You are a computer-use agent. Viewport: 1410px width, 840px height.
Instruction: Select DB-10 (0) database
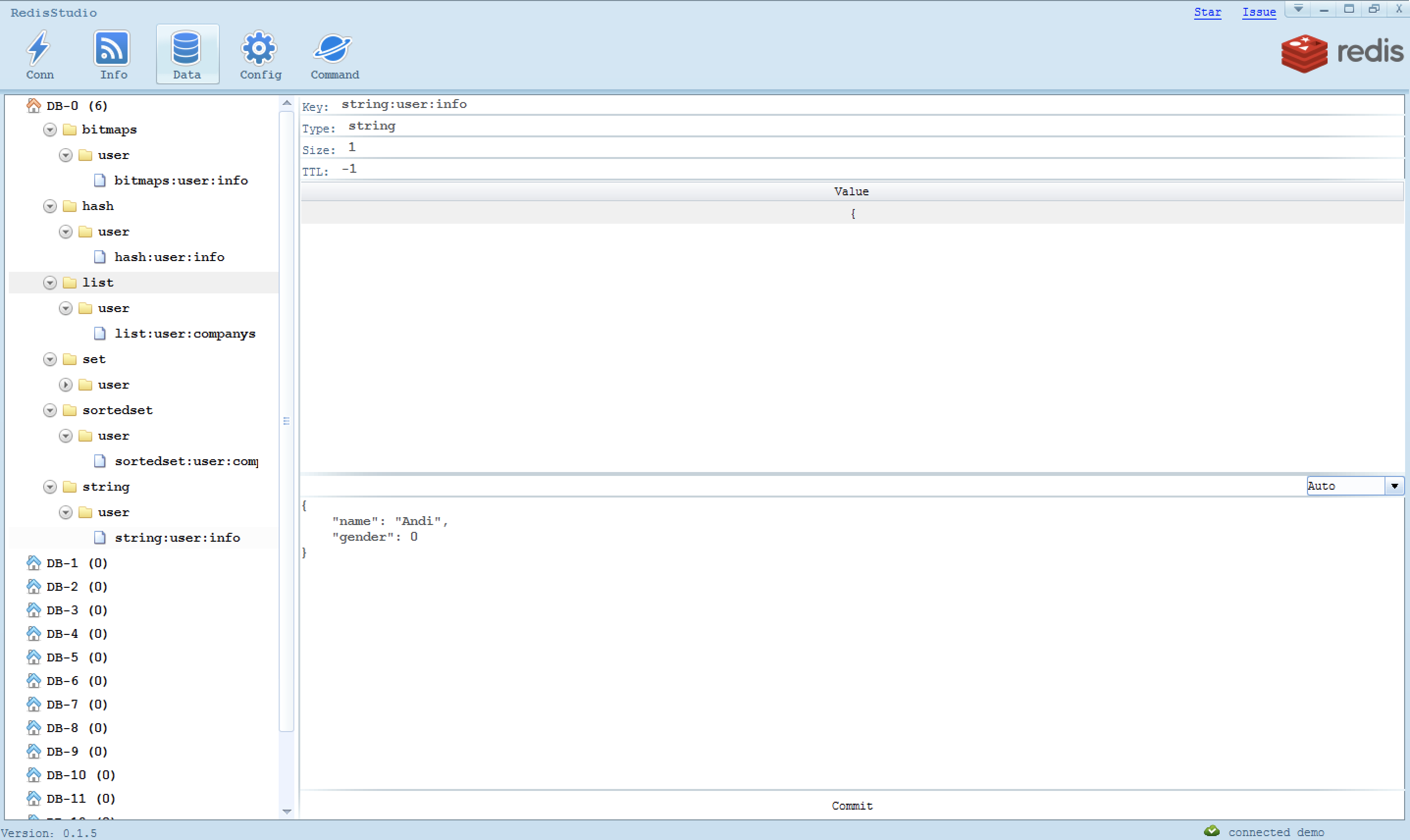click(81, 775)
